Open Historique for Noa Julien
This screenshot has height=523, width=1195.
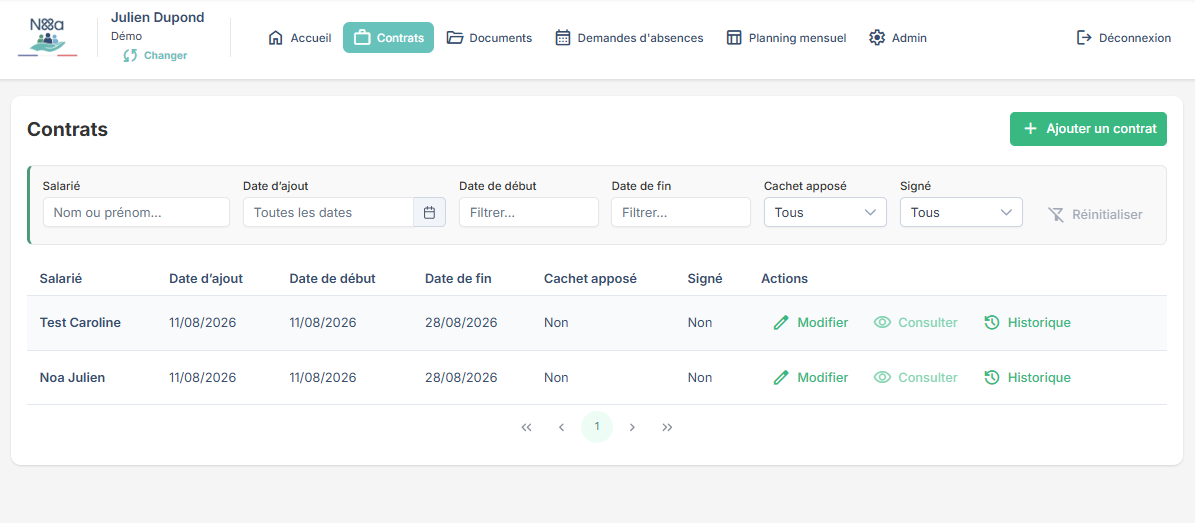(1027, 377)
